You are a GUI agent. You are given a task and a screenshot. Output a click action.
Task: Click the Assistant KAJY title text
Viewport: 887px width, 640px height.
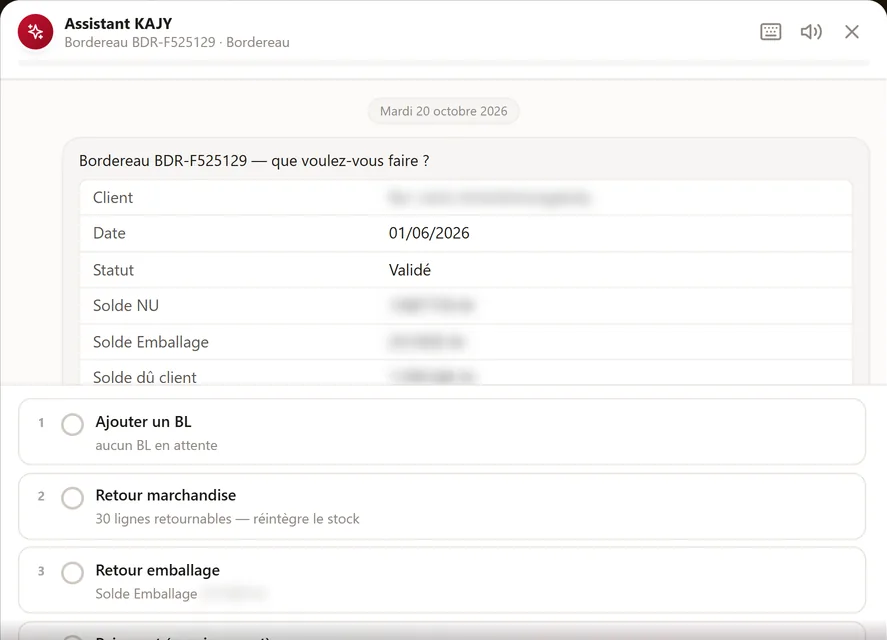tap(118, 24)
